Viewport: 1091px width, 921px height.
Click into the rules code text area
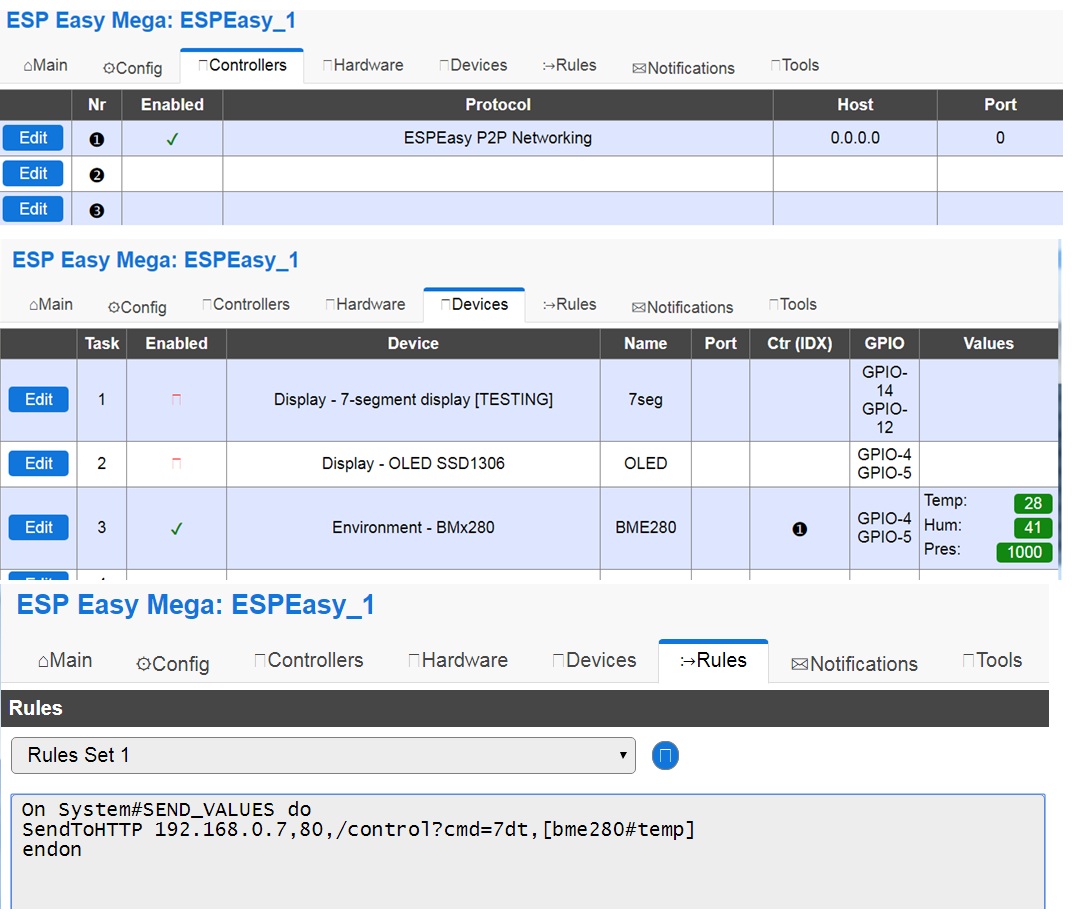pyautogui.click(x=528, y=851)
